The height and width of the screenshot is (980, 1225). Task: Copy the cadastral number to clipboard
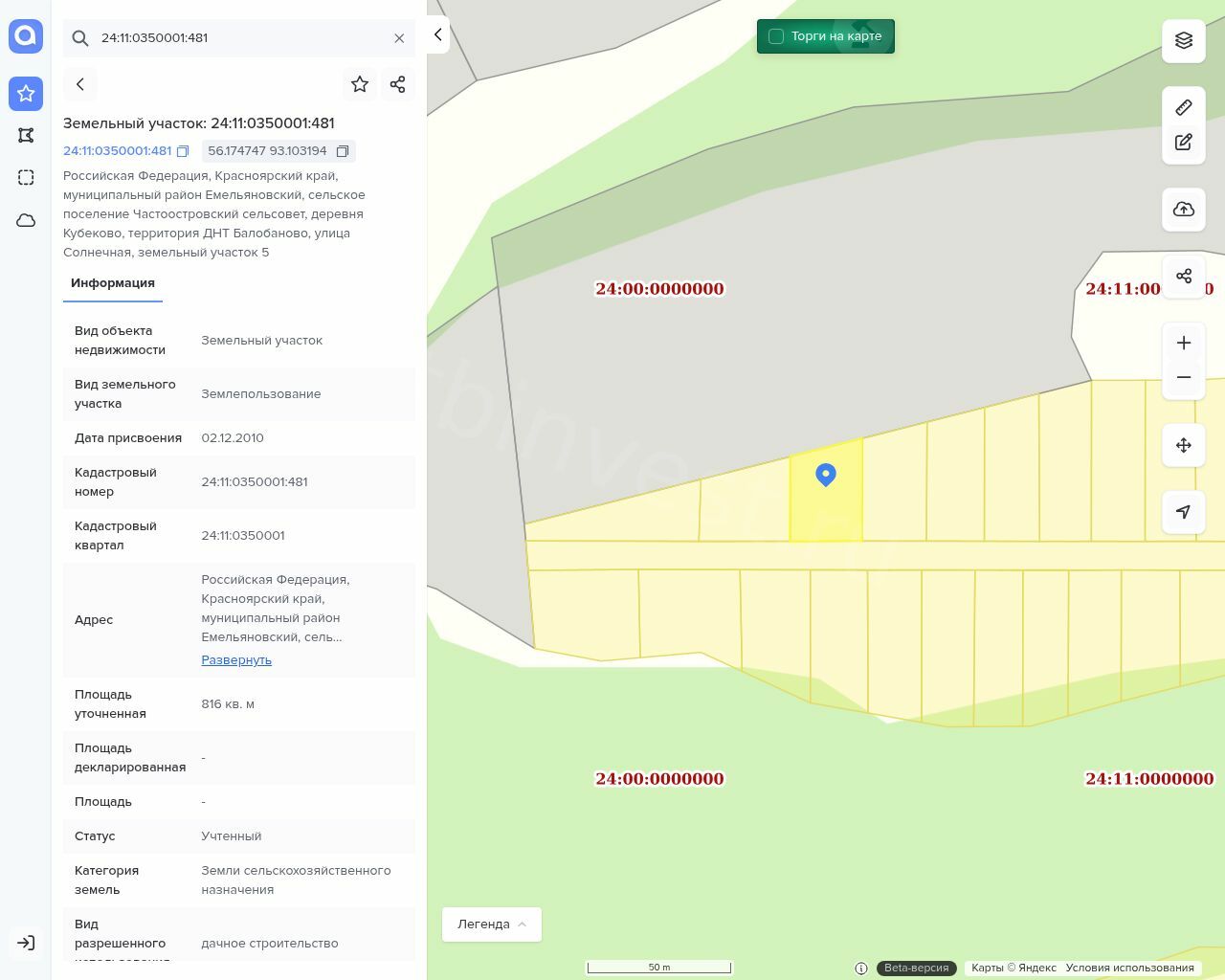(183, 151)
